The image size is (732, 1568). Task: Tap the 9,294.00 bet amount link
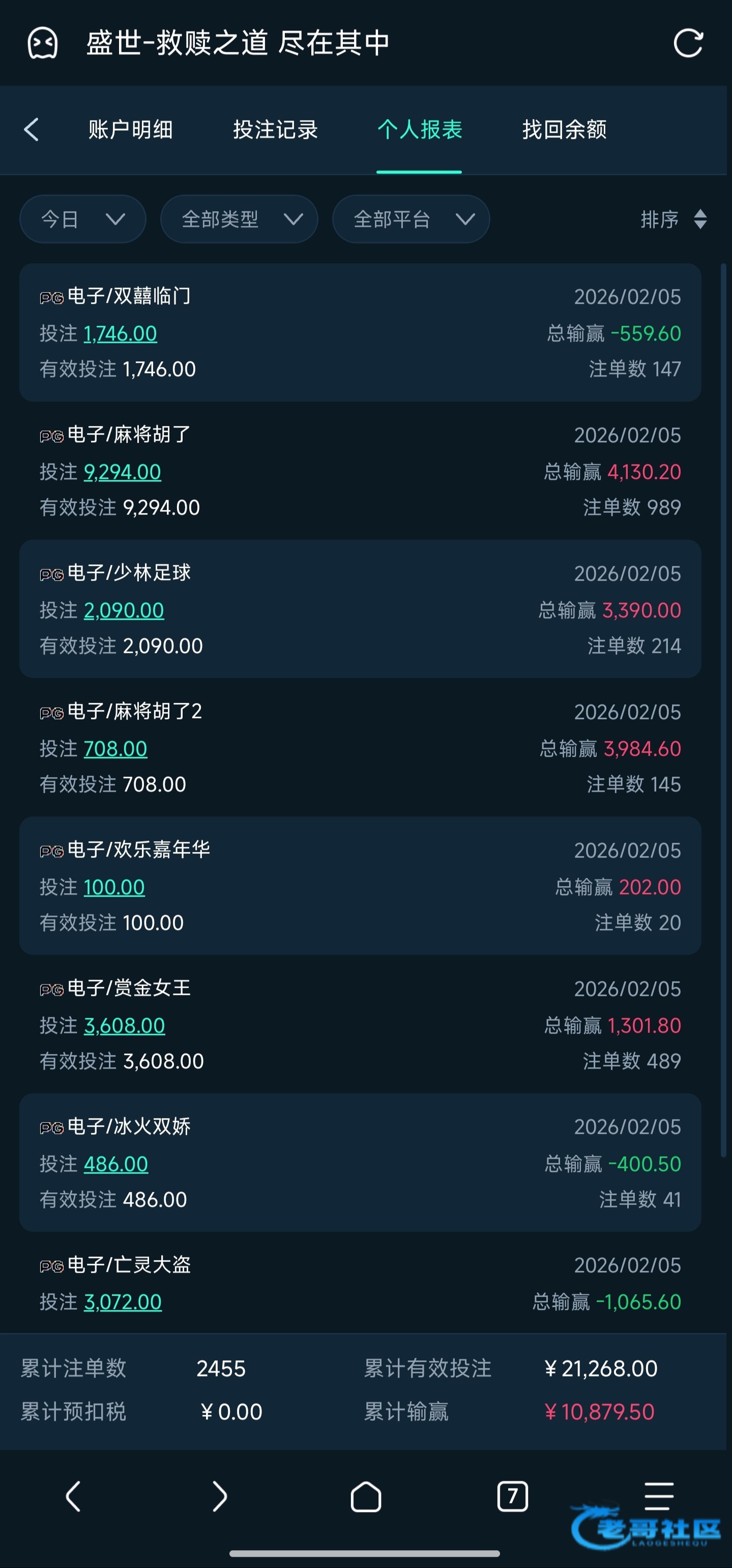click(122, 472)
